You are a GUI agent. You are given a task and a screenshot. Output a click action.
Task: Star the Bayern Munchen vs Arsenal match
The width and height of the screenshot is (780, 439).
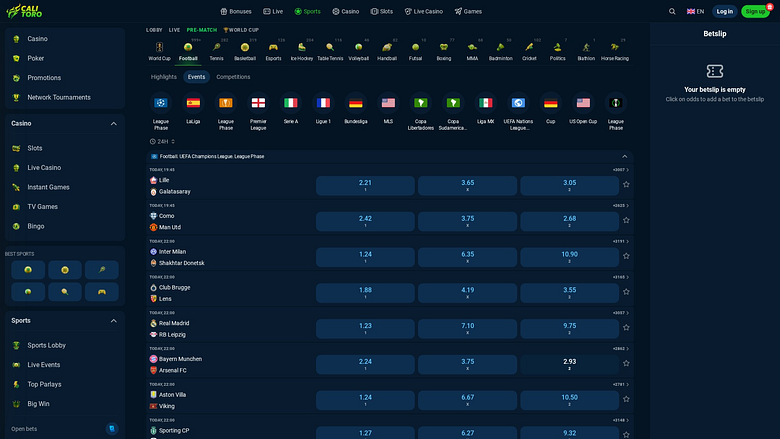coord(626,363)
